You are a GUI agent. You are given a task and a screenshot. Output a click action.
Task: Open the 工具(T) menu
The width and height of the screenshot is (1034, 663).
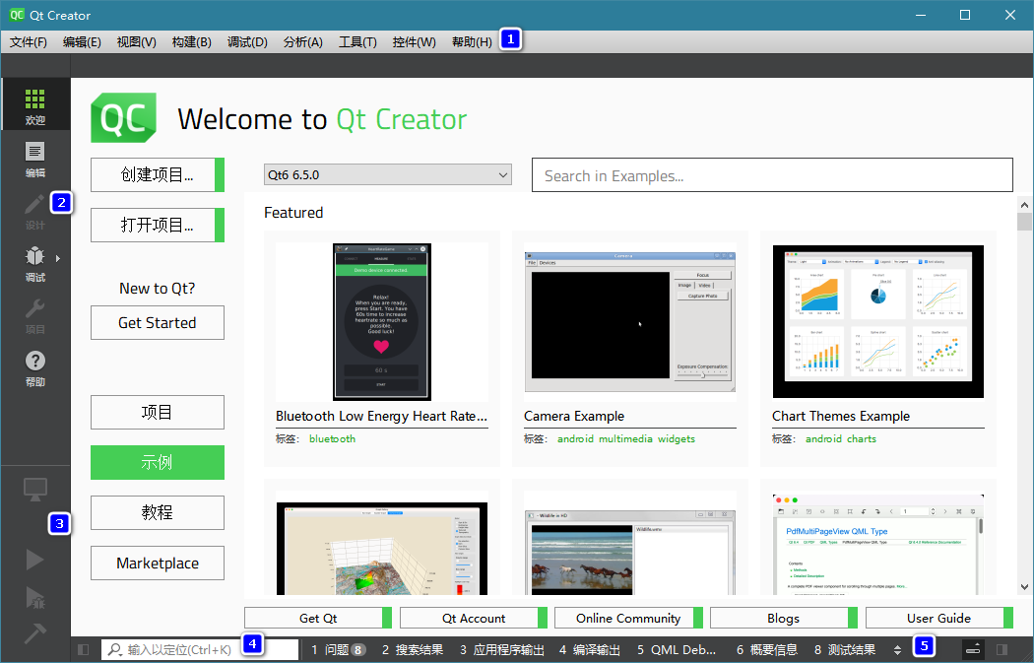357,42
